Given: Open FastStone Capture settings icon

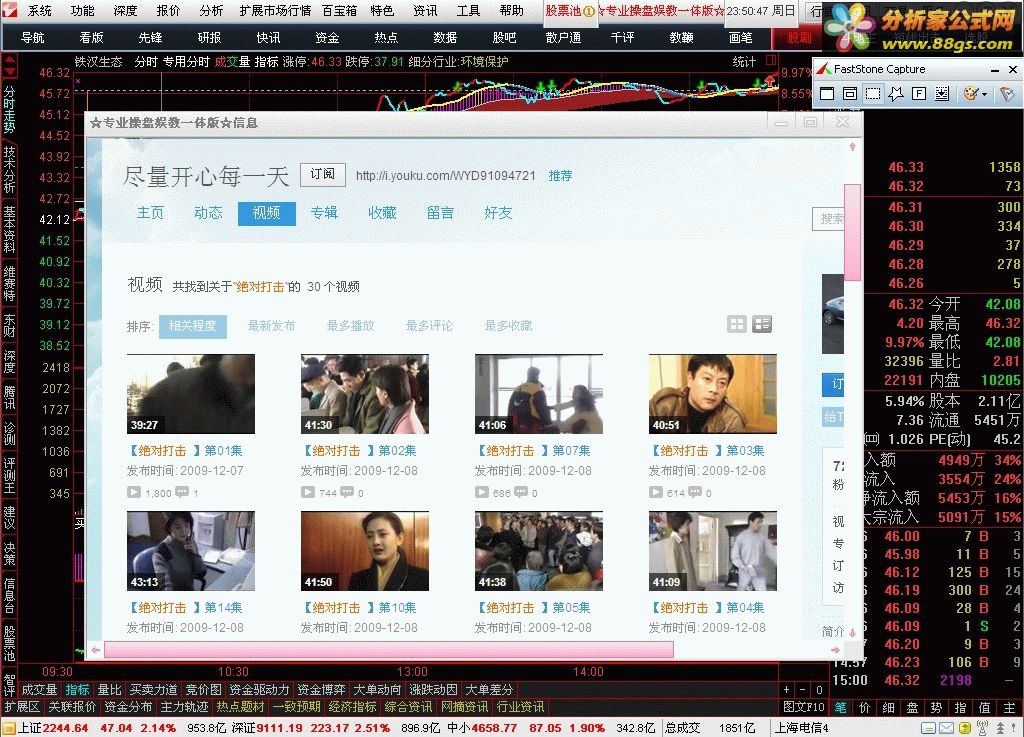Looking at the screenshot, I should [x=1006, y=93].
